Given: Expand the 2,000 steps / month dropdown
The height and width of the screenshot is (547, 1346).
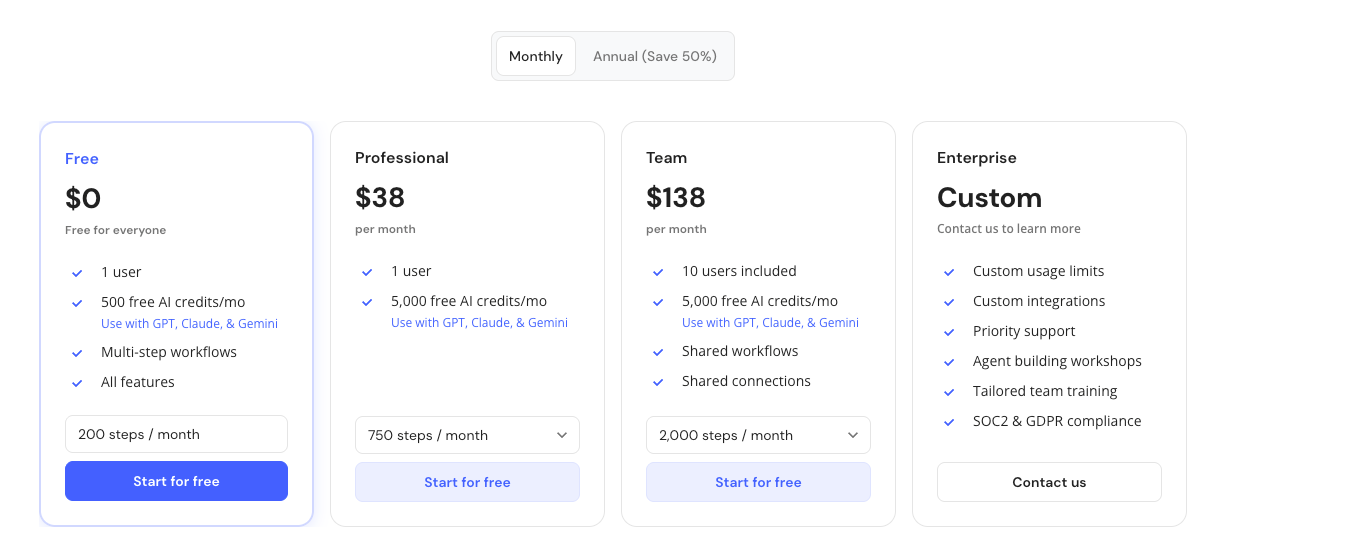Looking at the screenshot, I should point(758,435).
